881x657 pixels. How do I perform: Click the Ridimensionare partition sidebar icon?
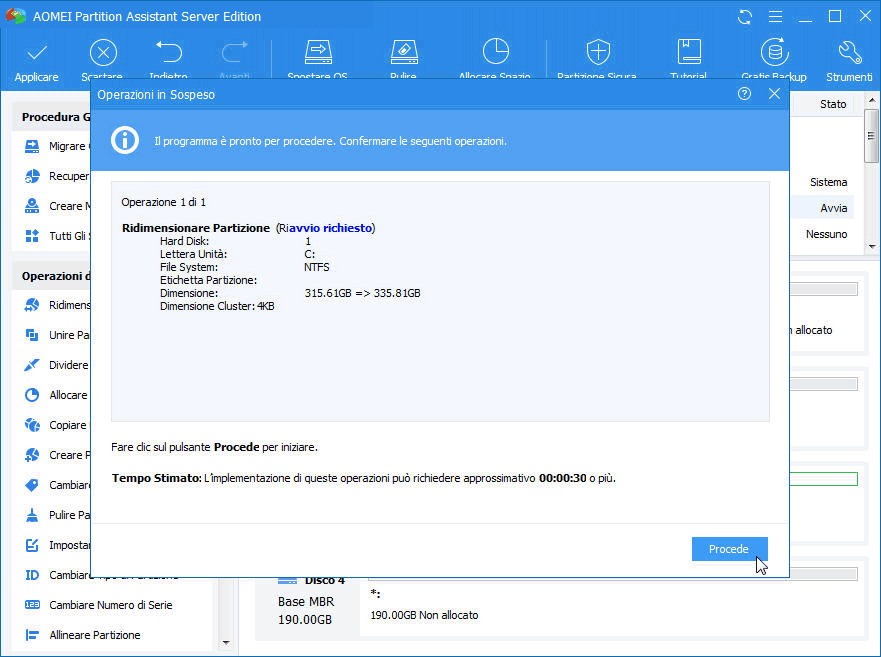(32, 305)
